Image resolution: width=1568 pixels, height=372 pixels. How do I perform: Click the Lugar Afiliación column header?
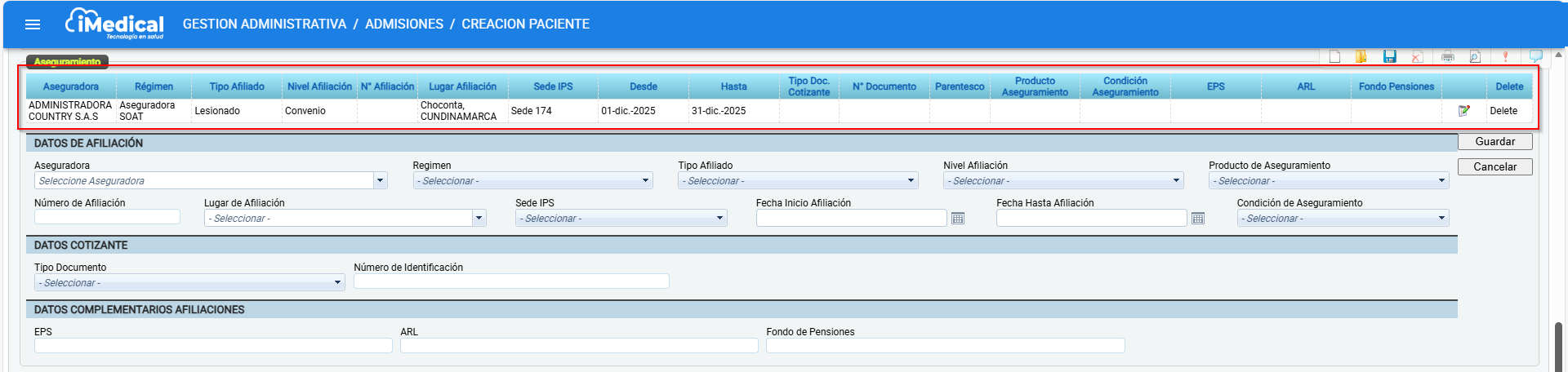pyautogui.click(x=463, y=86)
